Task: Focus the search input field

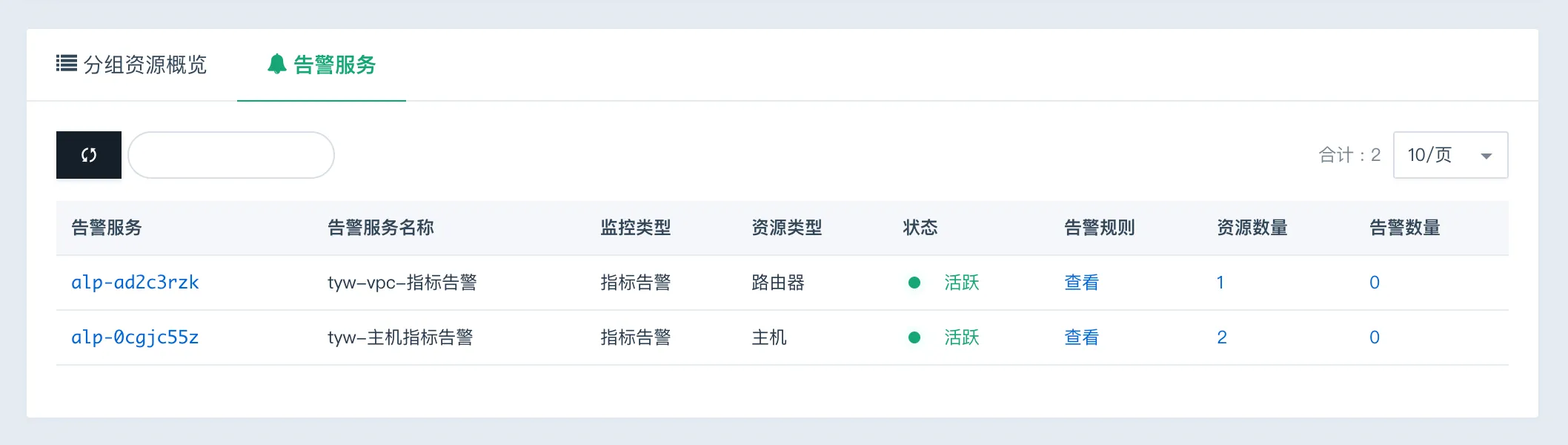Action: tap(231, 155)
